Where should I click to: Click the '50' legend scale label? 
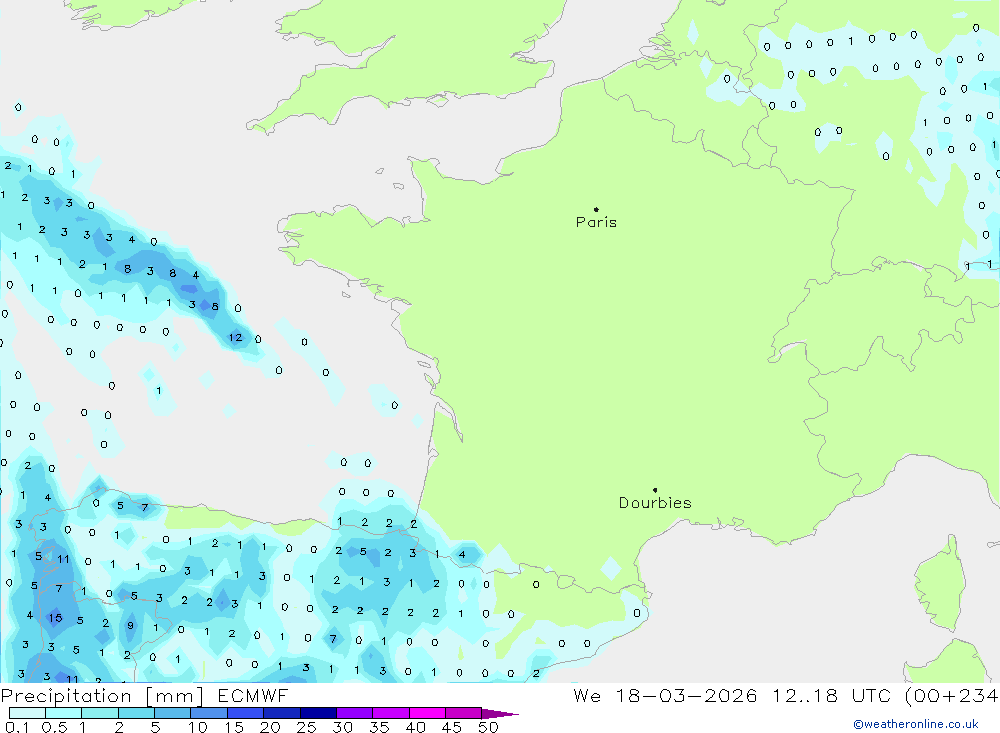click(x=488, y=727)
